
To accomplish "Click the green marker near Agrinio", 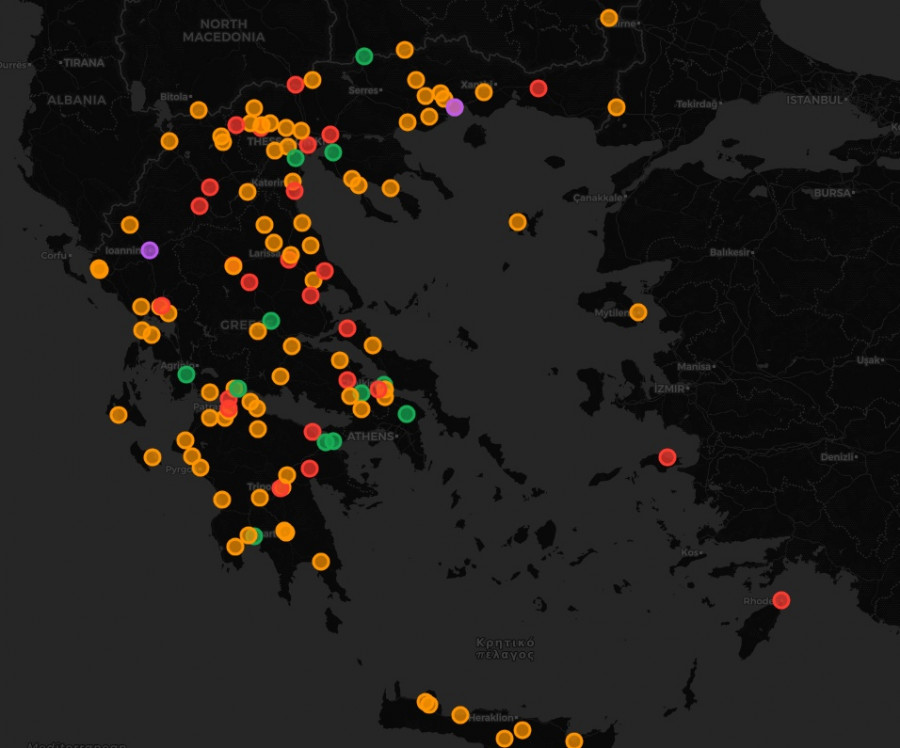I will tap(186, 374).
